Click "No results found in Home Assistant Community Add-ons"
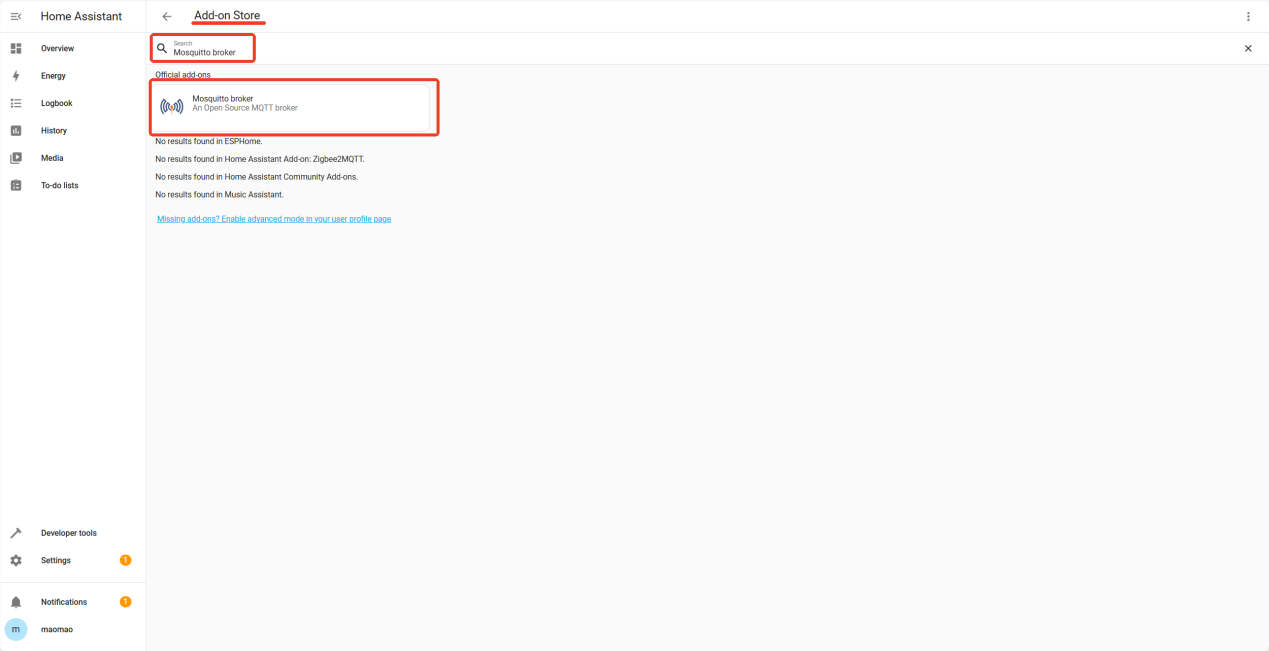The width and height of the screenshot is (1269, 651). (256, 177)
